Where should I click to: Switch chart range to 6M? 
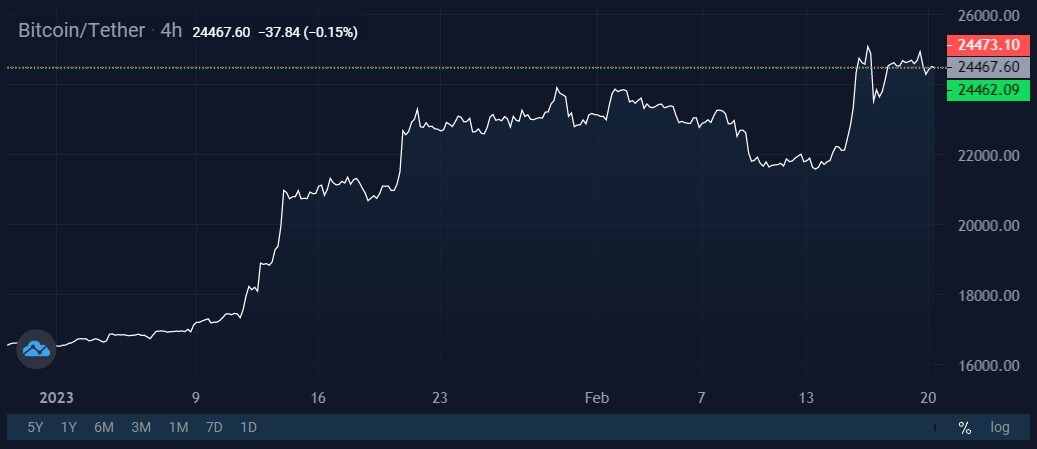[104, 428]
